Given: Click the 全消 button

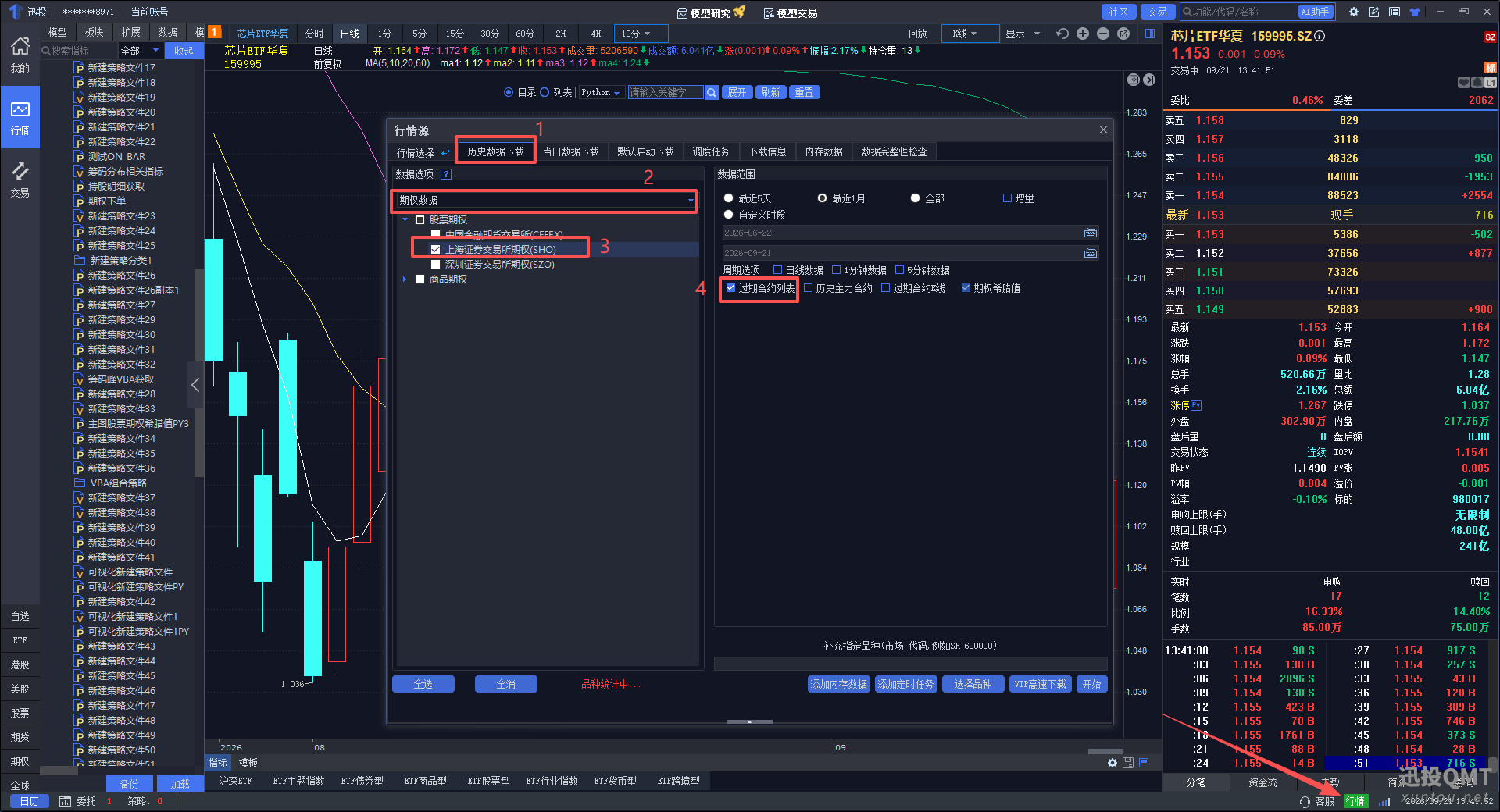Looking at the screenshot, I should (x=506, y=684).
